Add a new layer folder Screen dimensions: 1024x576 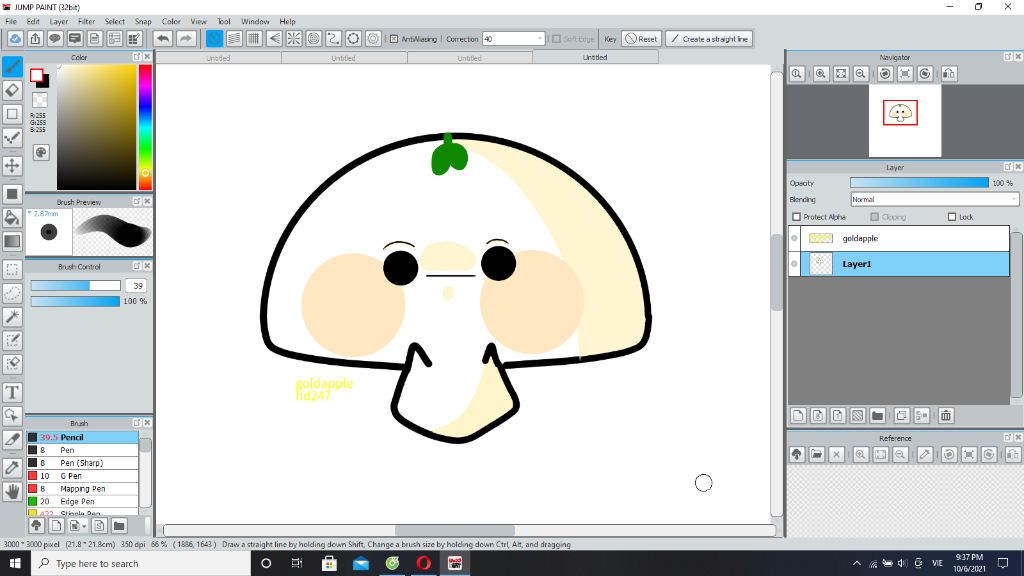point(878,415)
